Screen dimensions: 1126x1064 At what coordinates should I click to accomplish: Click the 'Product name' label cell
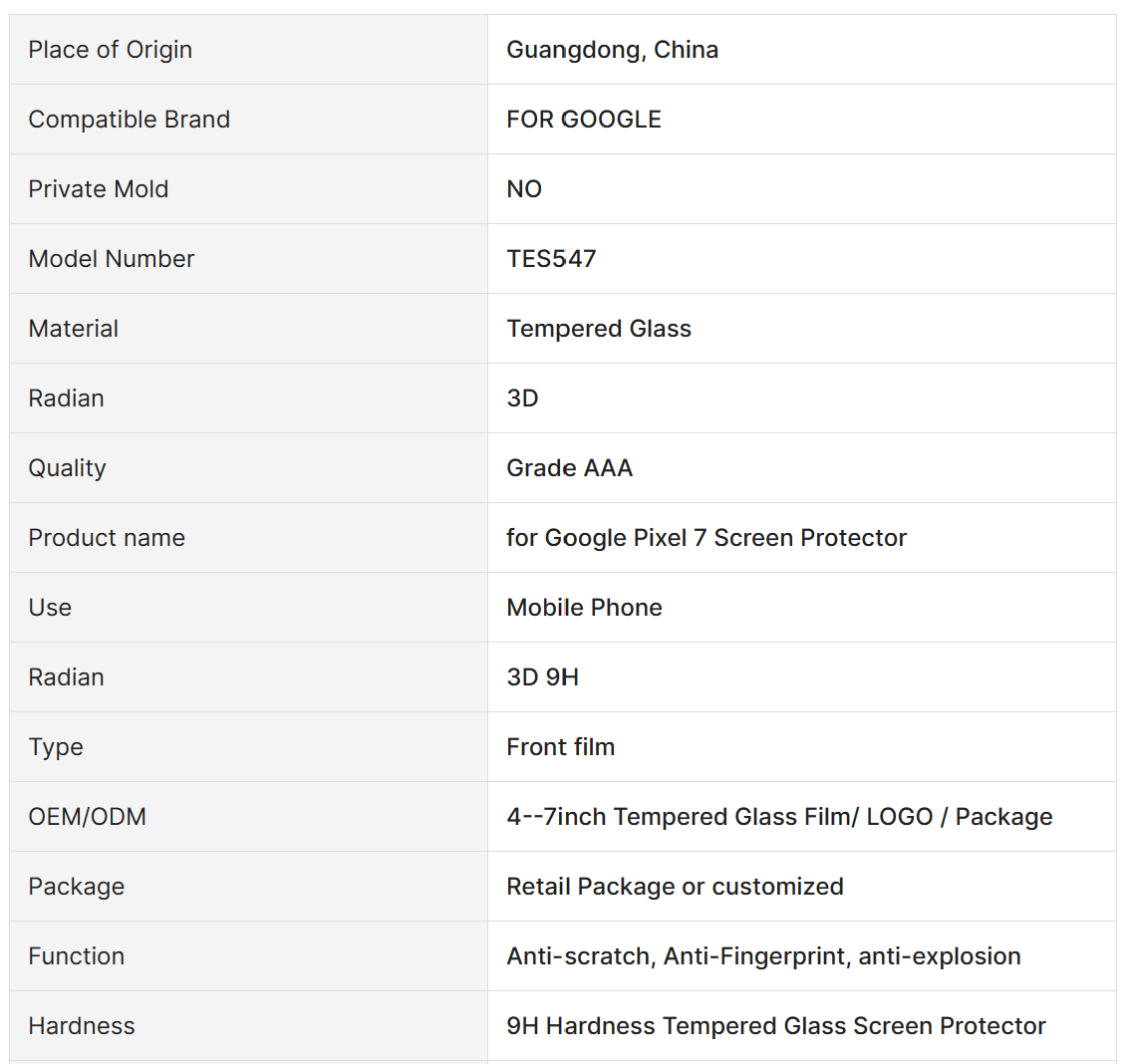point(107,538)
